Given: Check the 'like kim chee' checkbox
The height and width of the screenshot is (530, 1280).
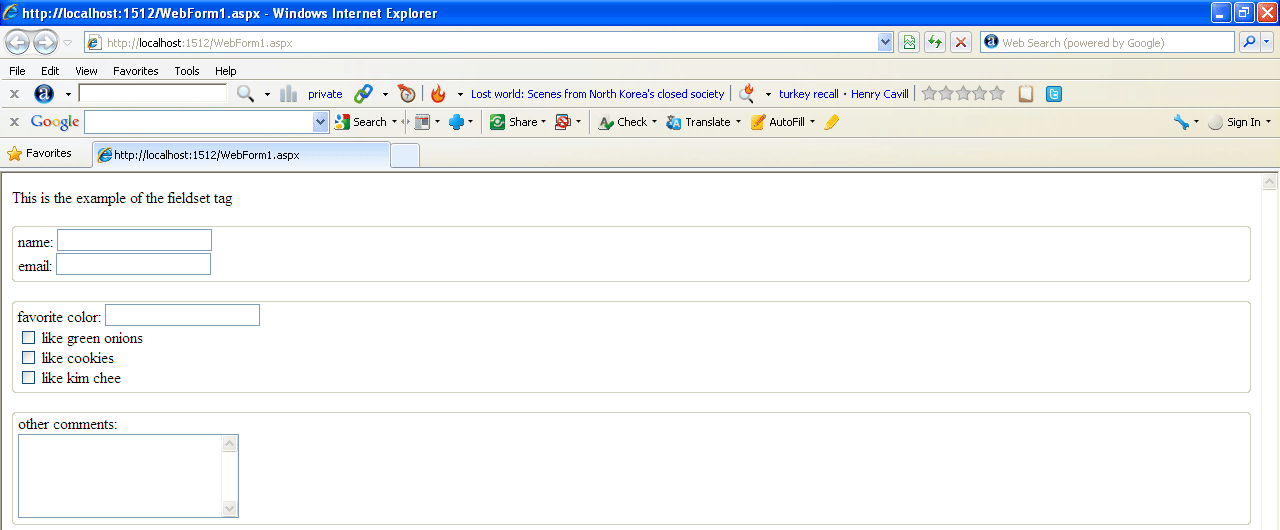Looking at the screenshot, I should pyautogui.click(x=28, y=378).
